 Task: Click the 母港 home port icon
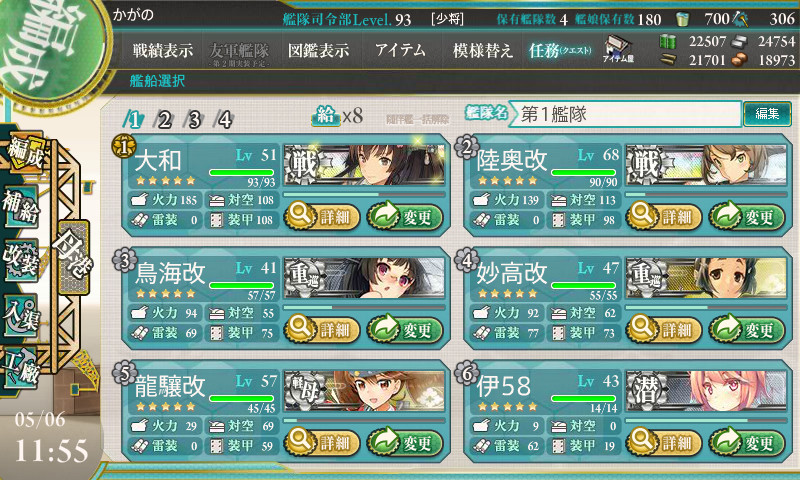pyautogui.click(x=74, y=258)
